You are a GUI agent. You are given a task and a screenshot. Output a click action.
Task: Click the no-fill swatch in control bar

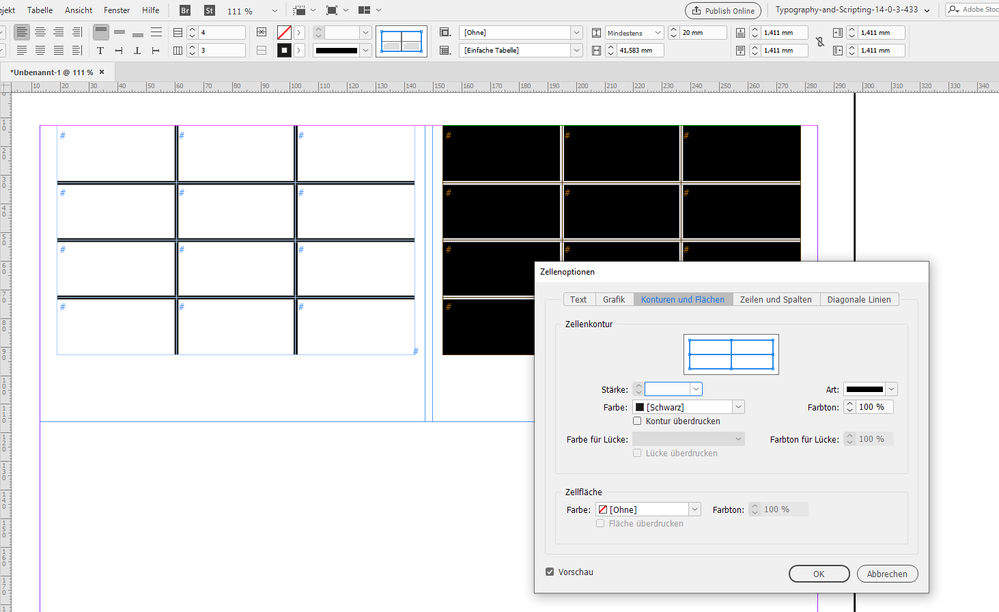coord(284,32)
